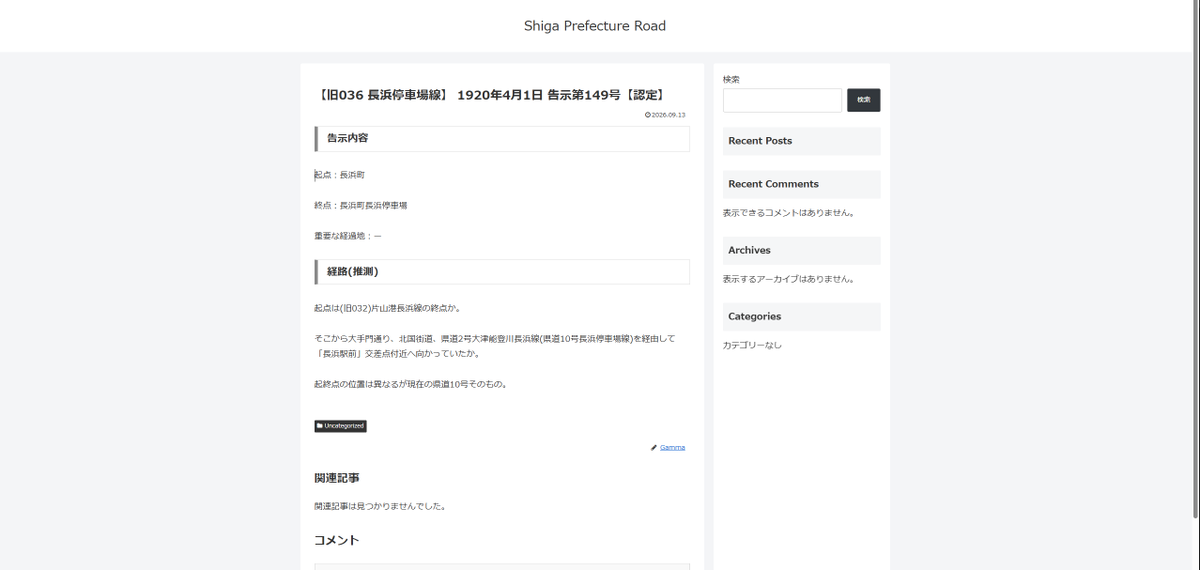
Task: Click the text 終点：長浜町長浜停車場
Action: [361, 205]
